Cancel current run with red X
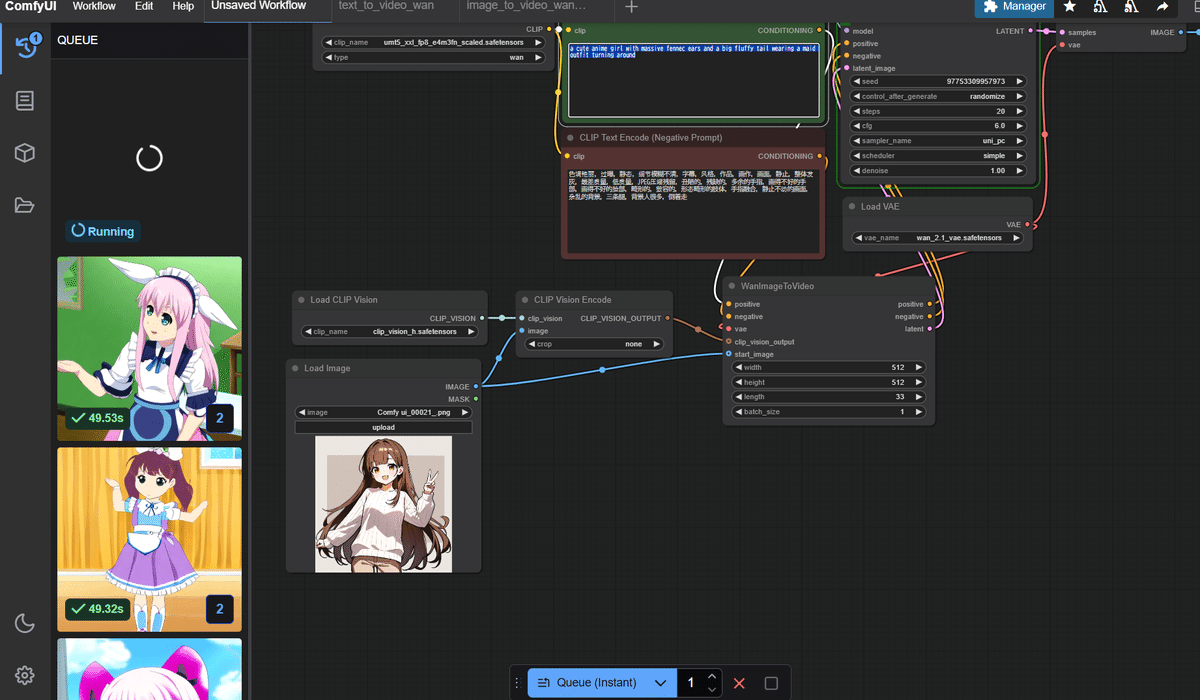Image resolution: width=1200 pixels, height=700 pixels. (739, 683)
